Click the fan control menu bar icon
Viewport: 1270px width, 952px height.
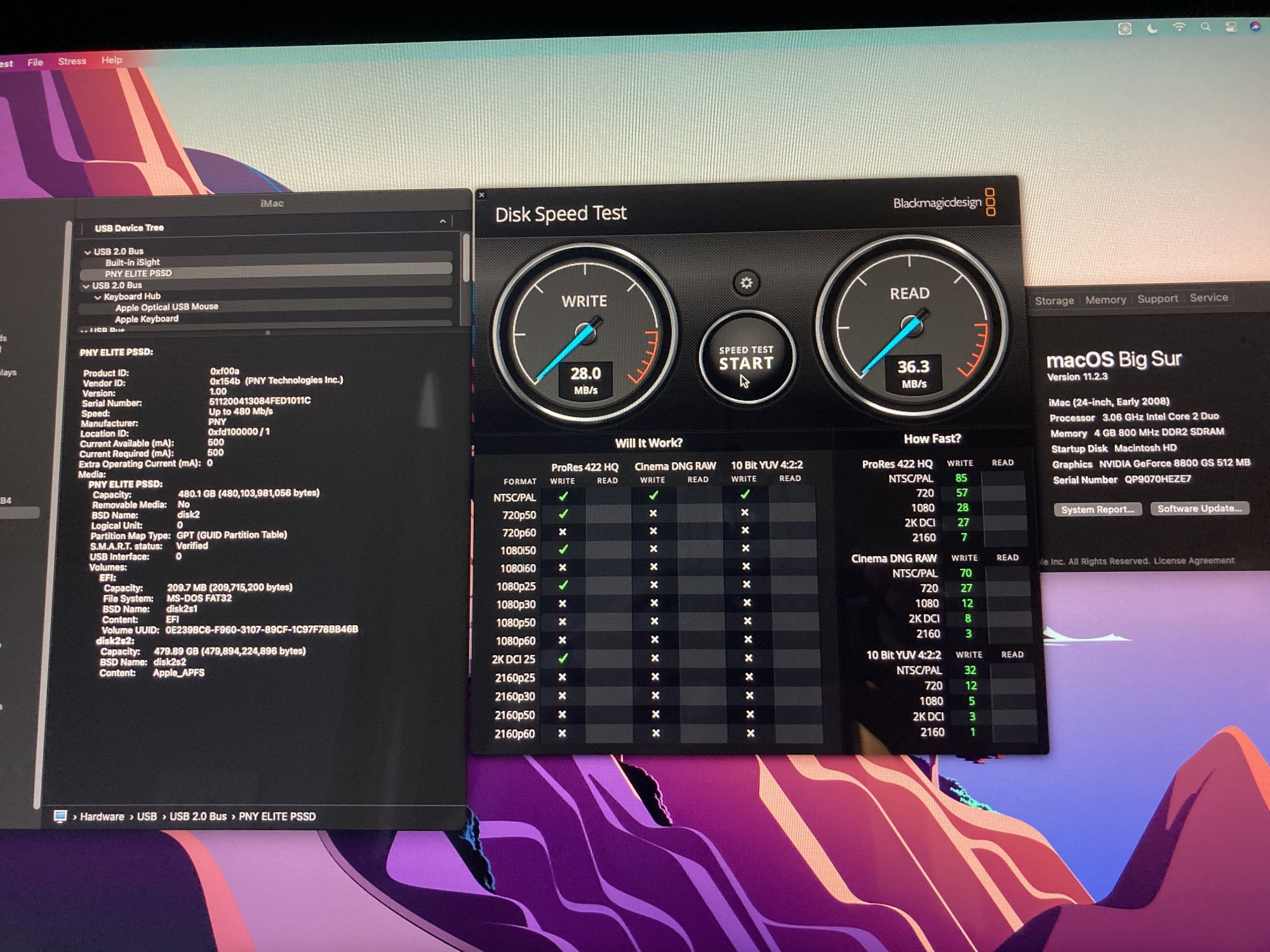(x=1125, y=29)
